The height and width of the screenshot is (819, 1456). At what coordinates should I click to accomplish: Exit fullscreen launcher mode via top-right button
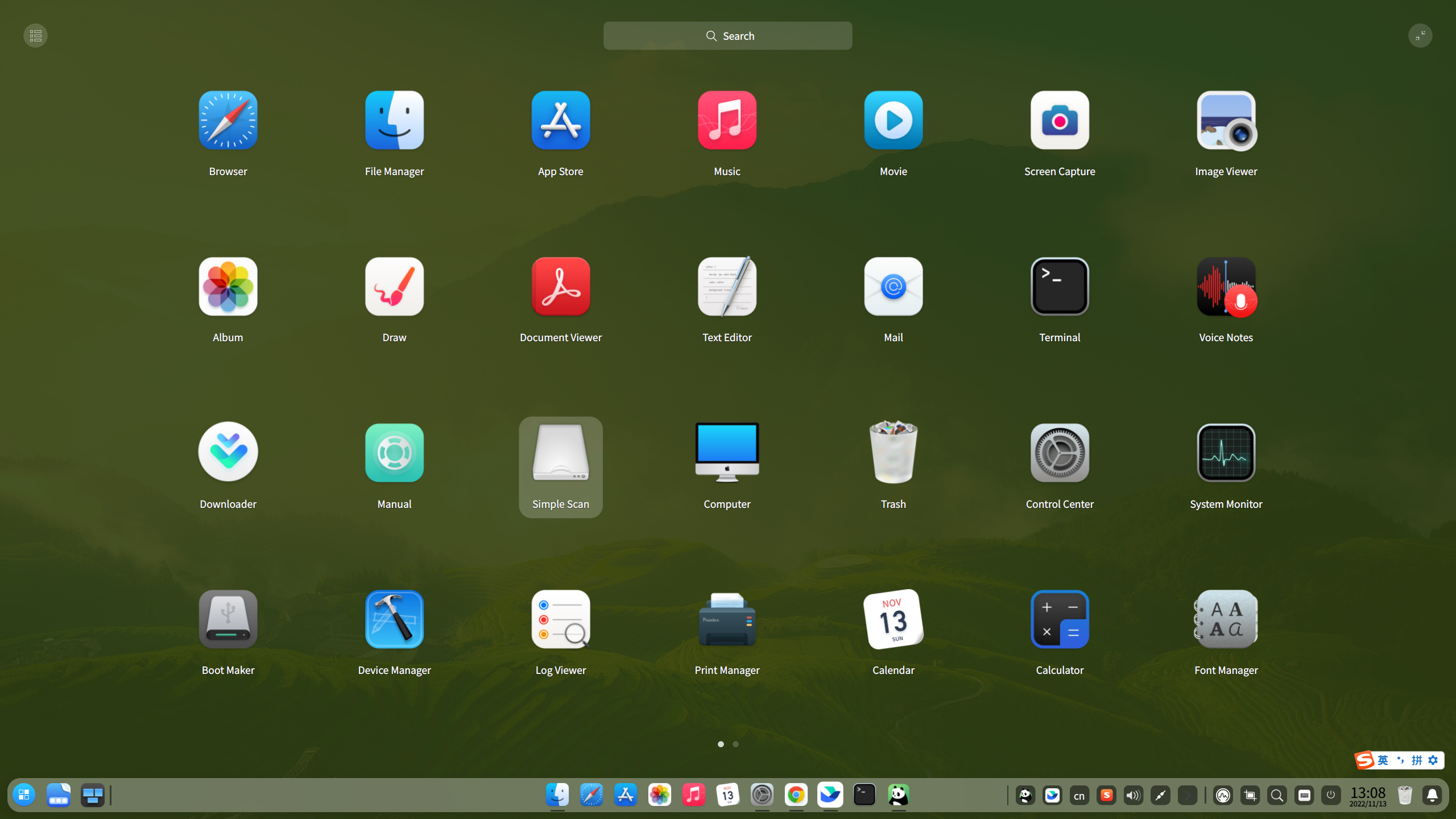pos(1420,36)
